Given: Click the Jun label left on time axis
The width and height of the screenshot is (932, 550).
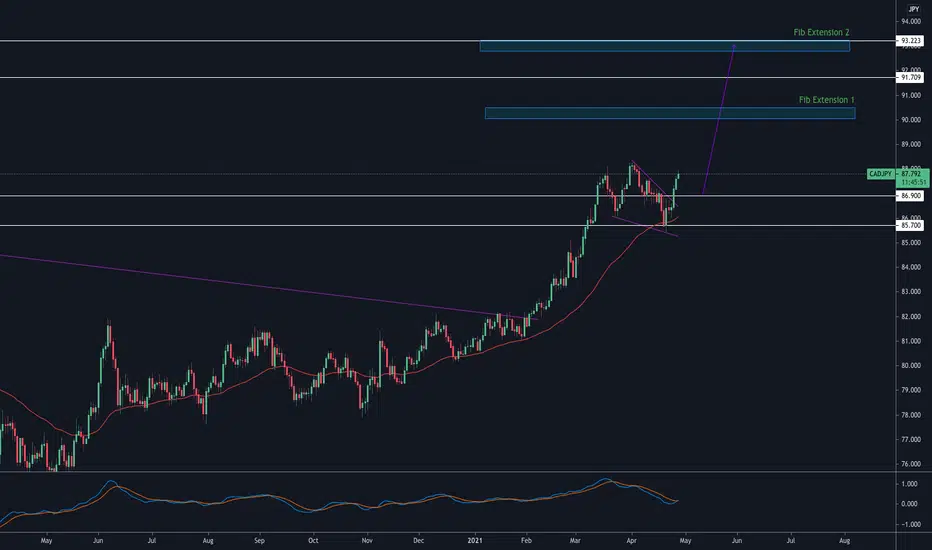Looking at the screenshot, I should (98, 540).
